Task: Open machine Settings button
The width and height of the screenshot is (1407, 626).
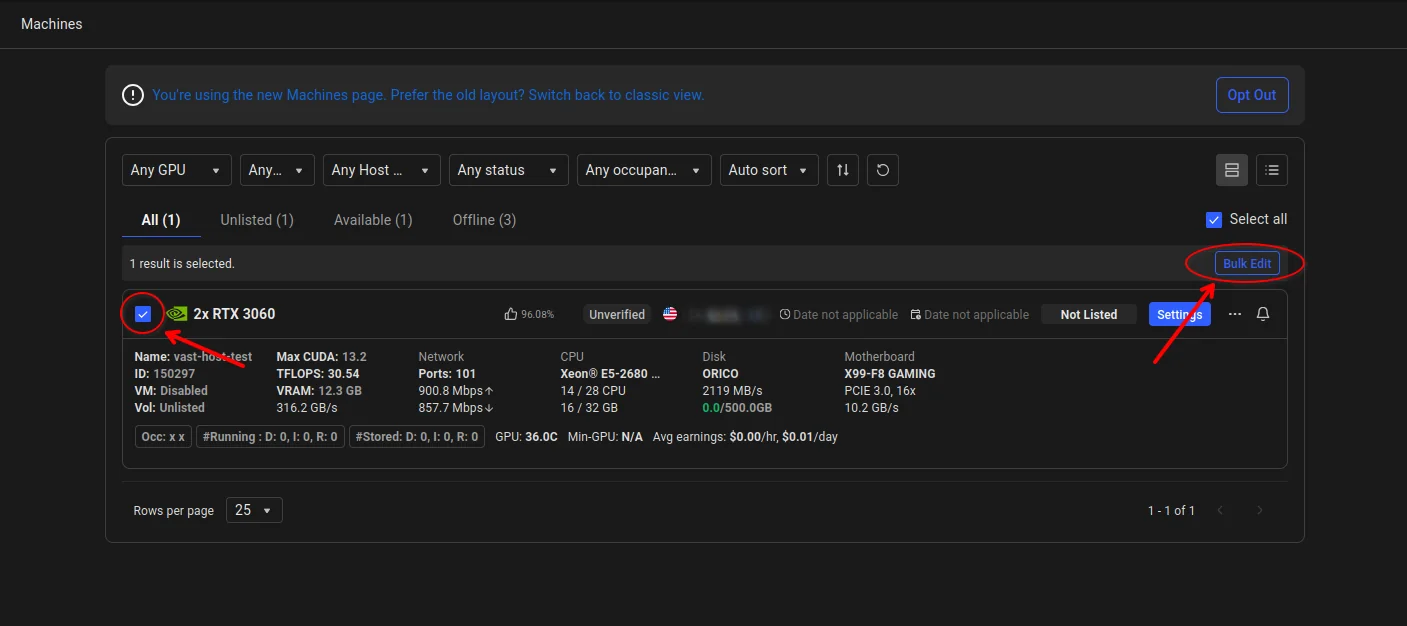Action: (x=1180, y=314)
